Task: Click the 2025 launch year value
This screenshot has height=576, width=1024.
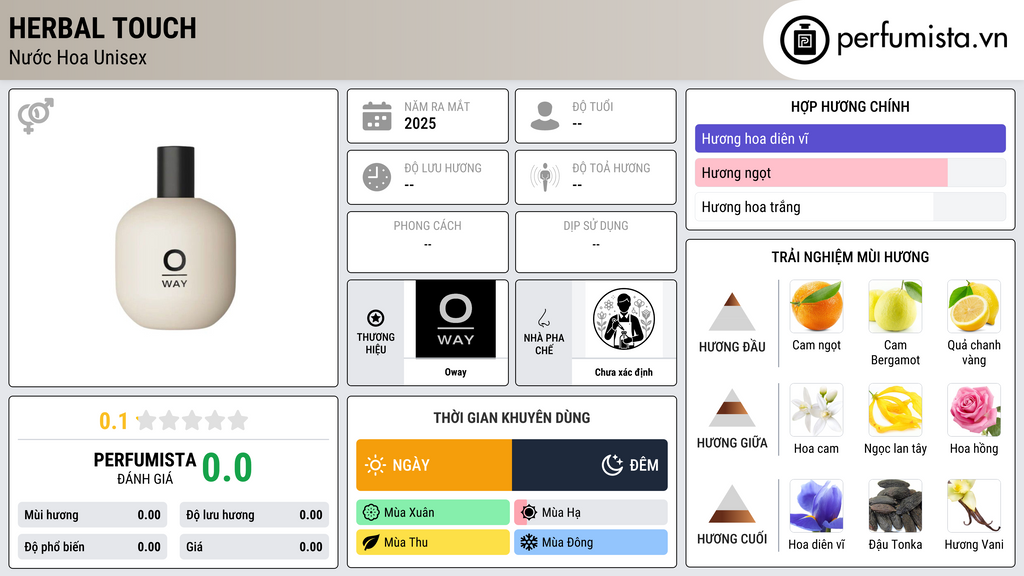Action: (420, 123)
